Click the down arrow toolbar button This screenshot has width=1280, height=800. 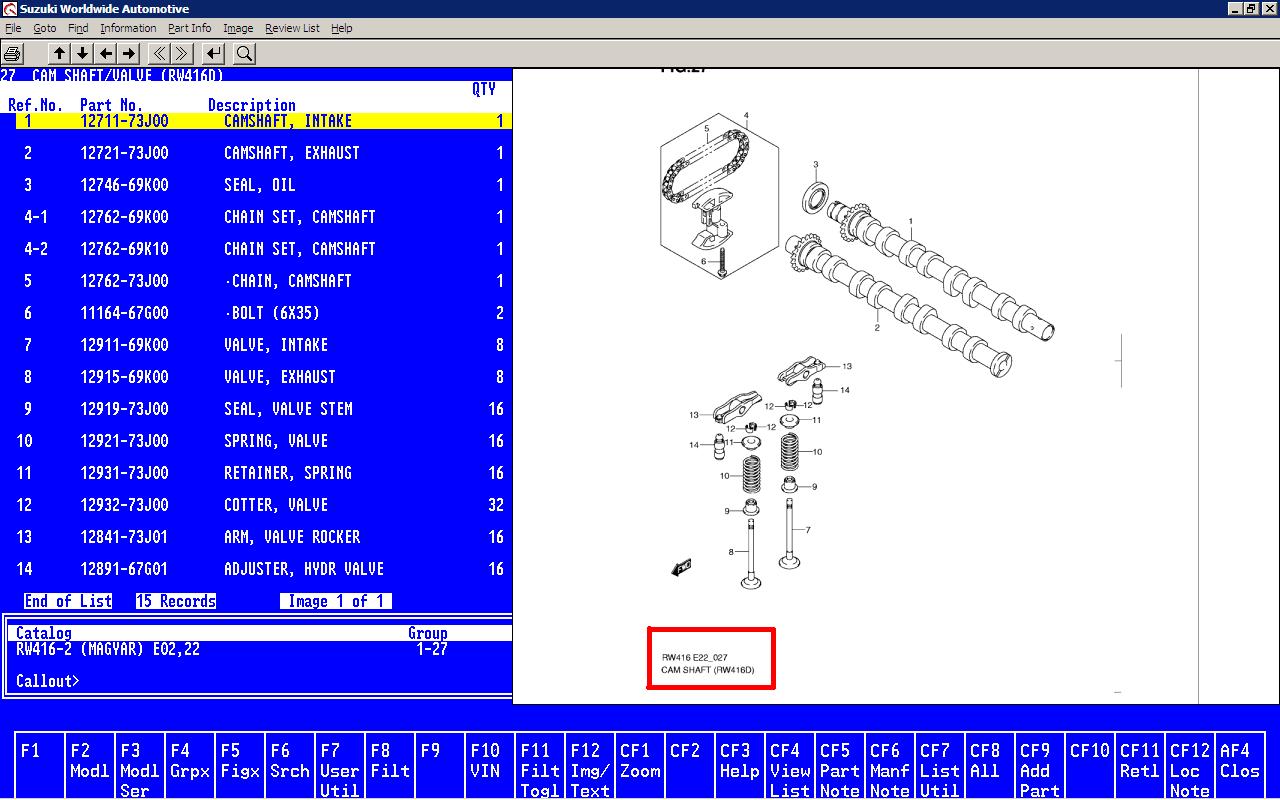(82, 54)
